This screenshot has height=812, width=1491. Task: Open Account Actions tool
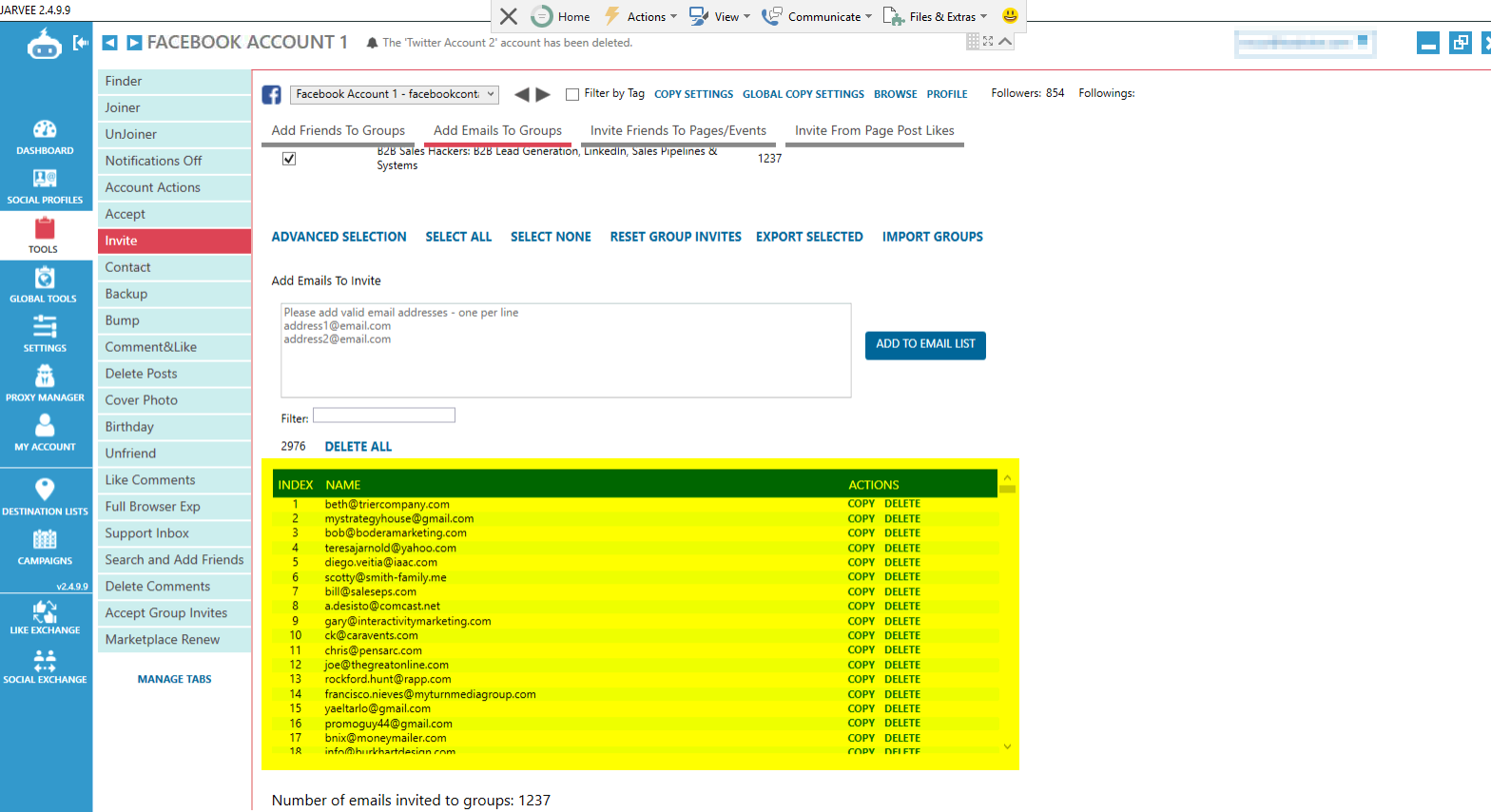pos(174,188)
